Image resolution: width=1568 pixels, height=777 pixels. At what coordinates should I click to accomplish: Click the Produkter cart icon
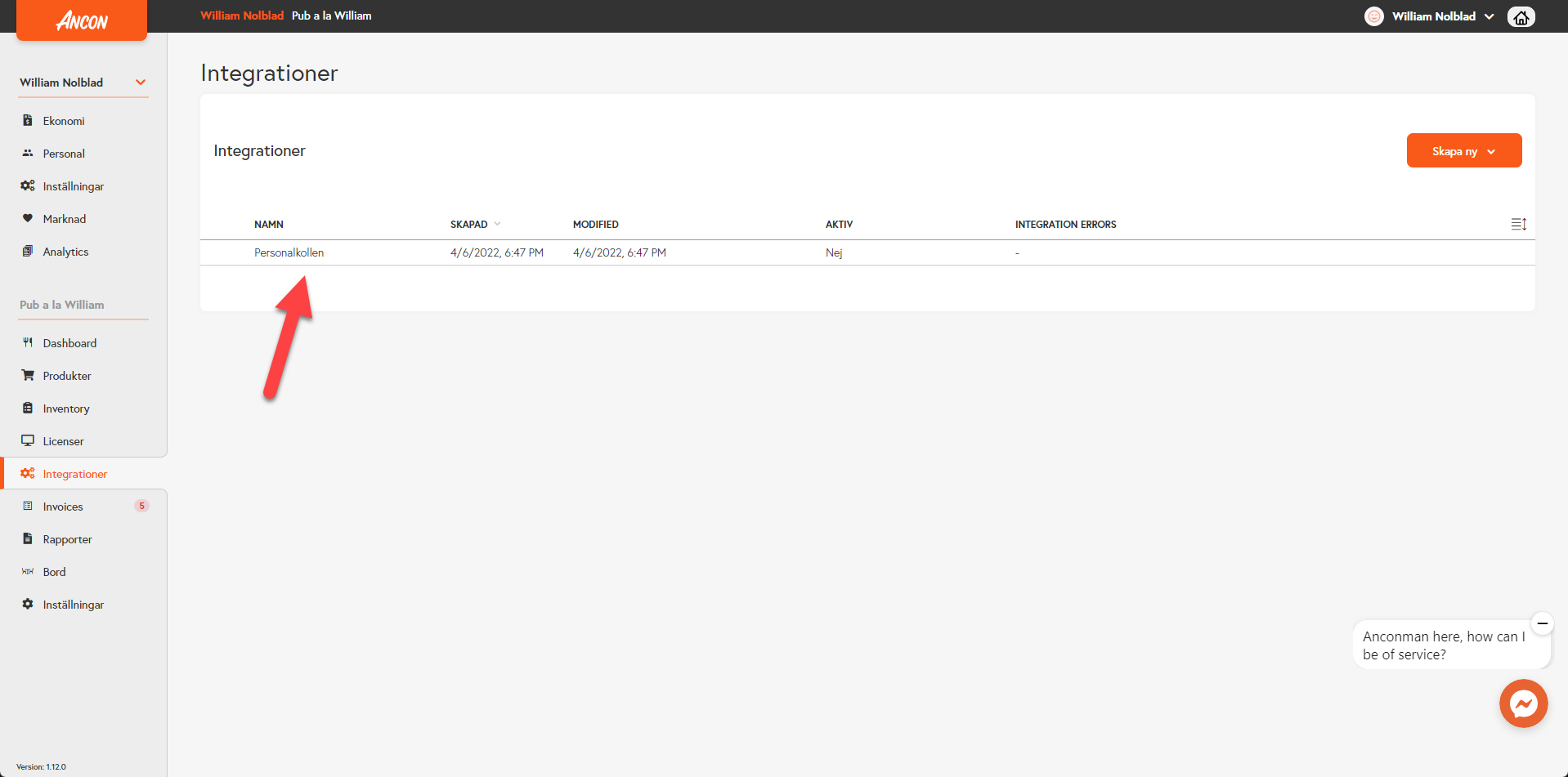pyautogui.click(x=28, y=375)
